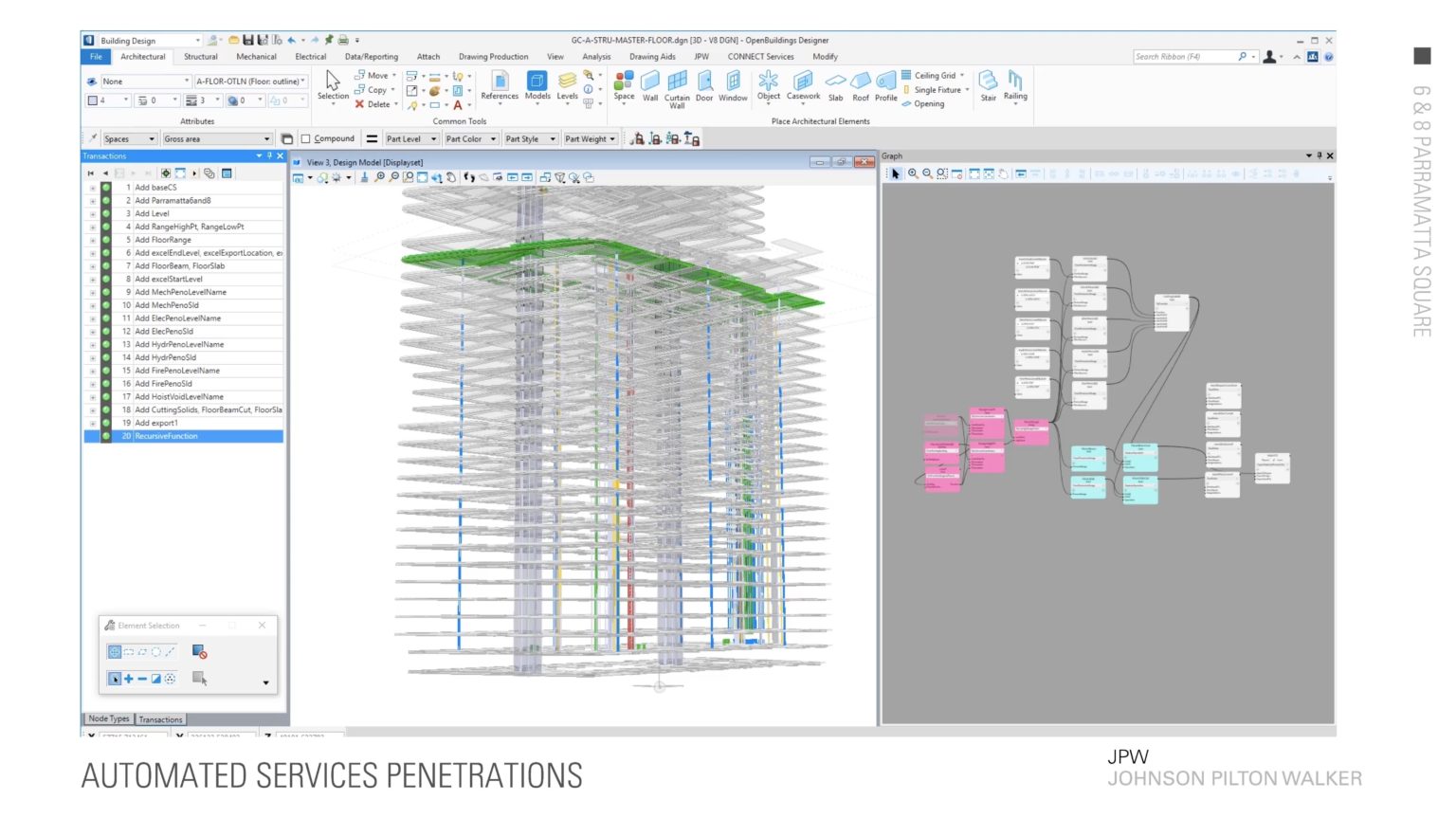Open the Levels tool

[567, 87]
